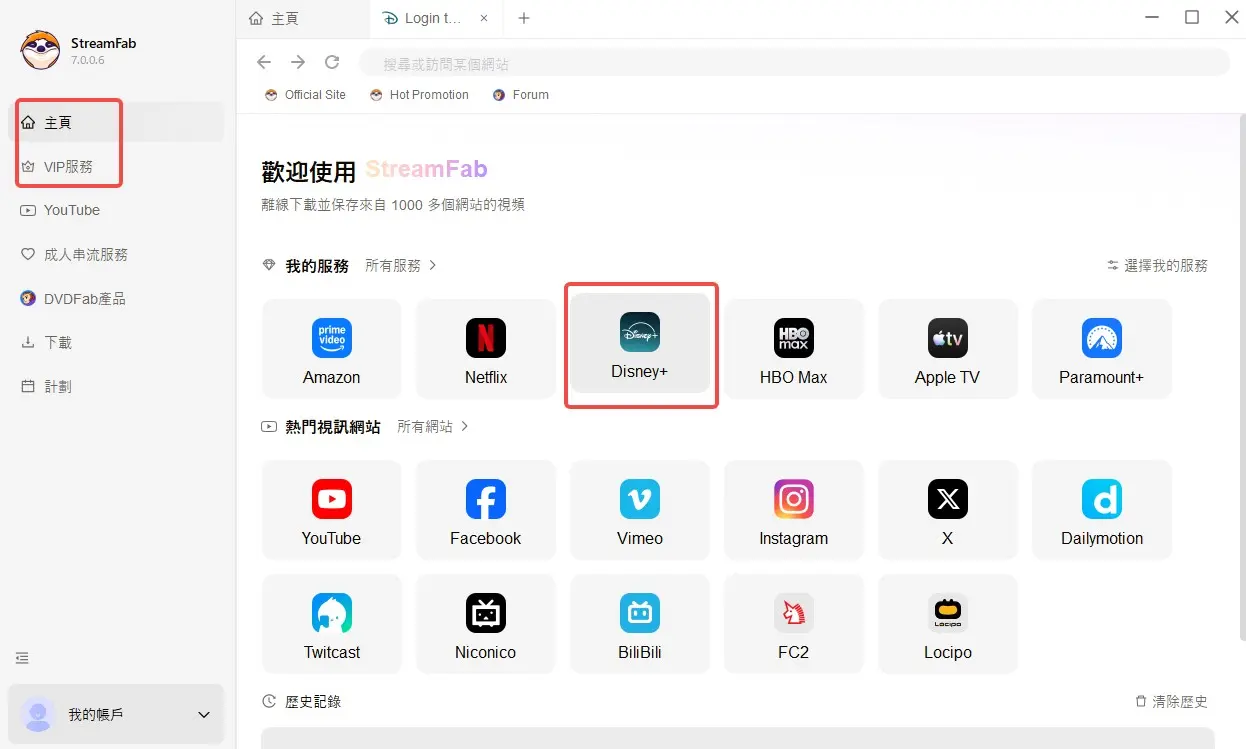The image size is (1246, 749).
Task: Click the browser forward arrow
Action: click(298, 62)
